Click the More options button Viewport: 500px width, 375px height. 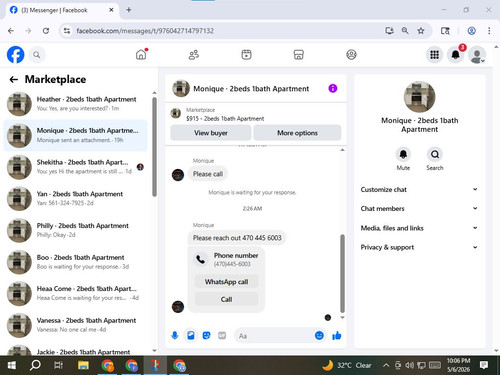[297, 133]
